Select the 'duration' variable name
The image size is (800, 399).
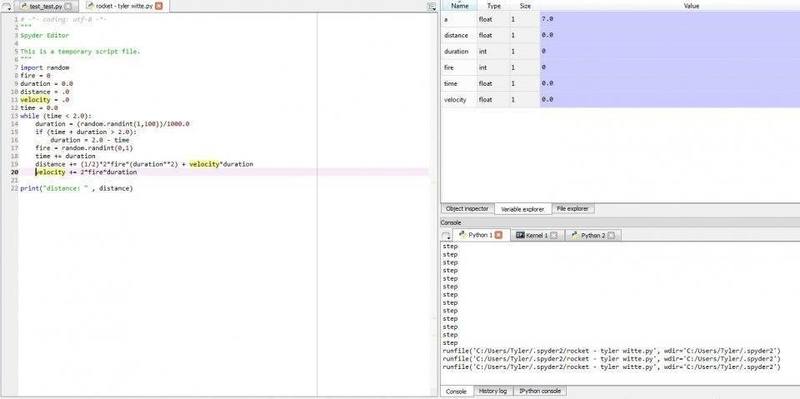coord(456,51)
